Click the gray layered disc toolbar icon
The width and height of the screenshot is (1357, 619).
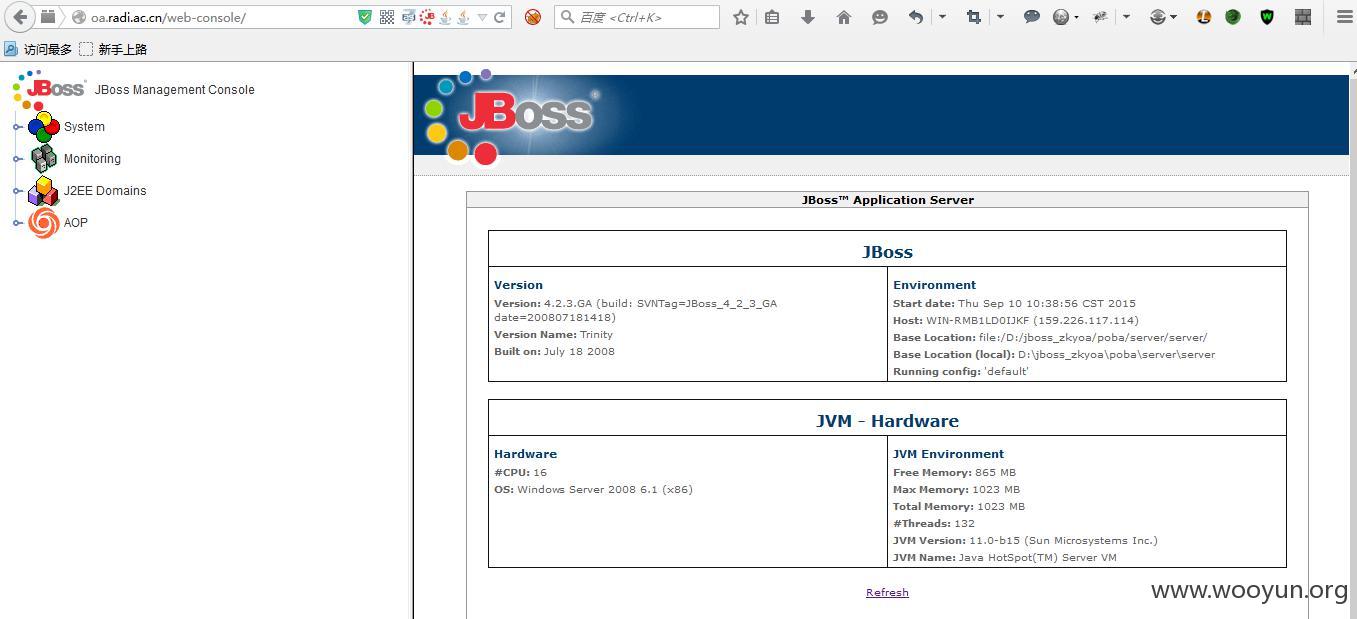click(x=1158, y=17)
